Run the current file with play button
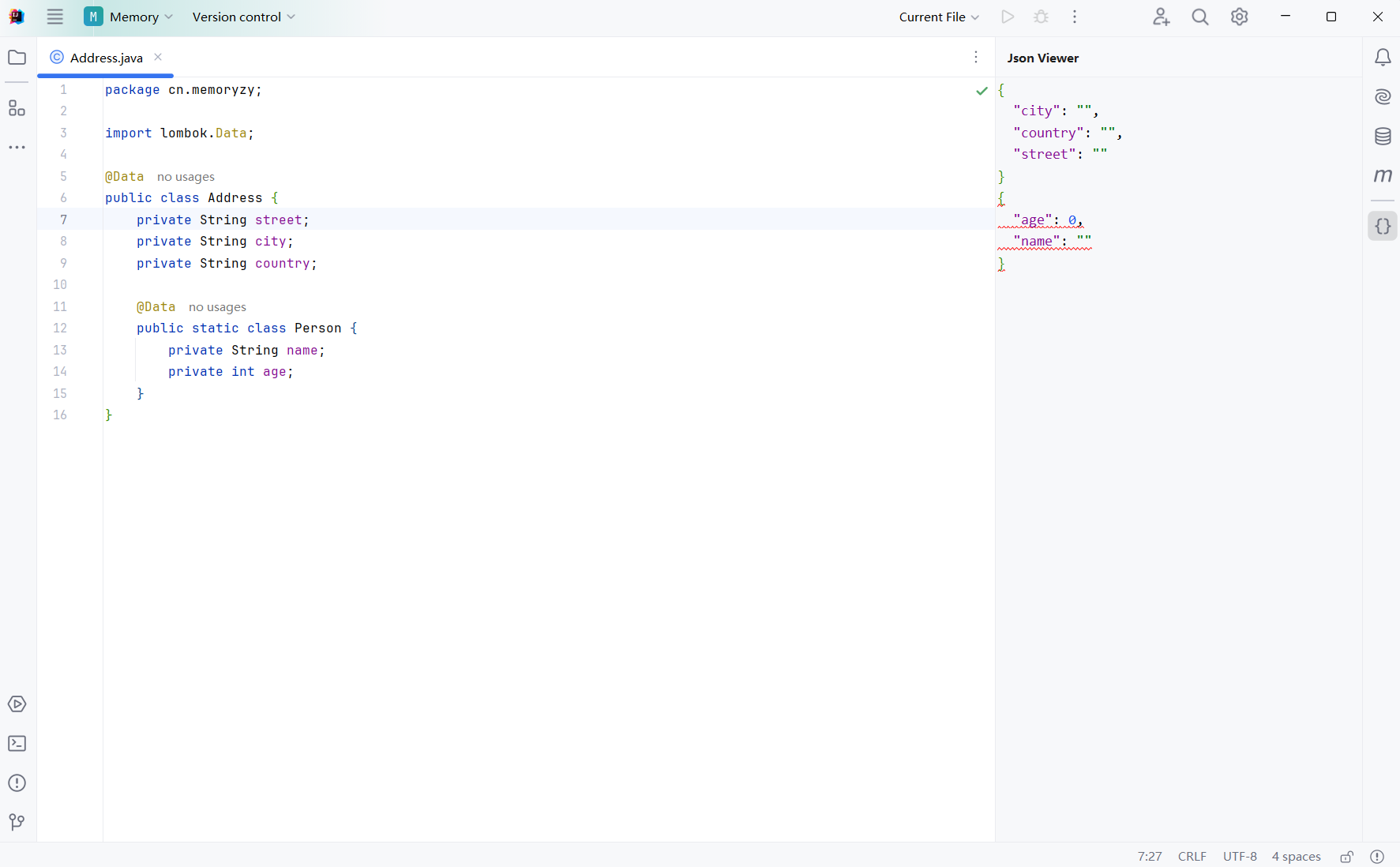The image size is (1400, 867). [1008, 17]
